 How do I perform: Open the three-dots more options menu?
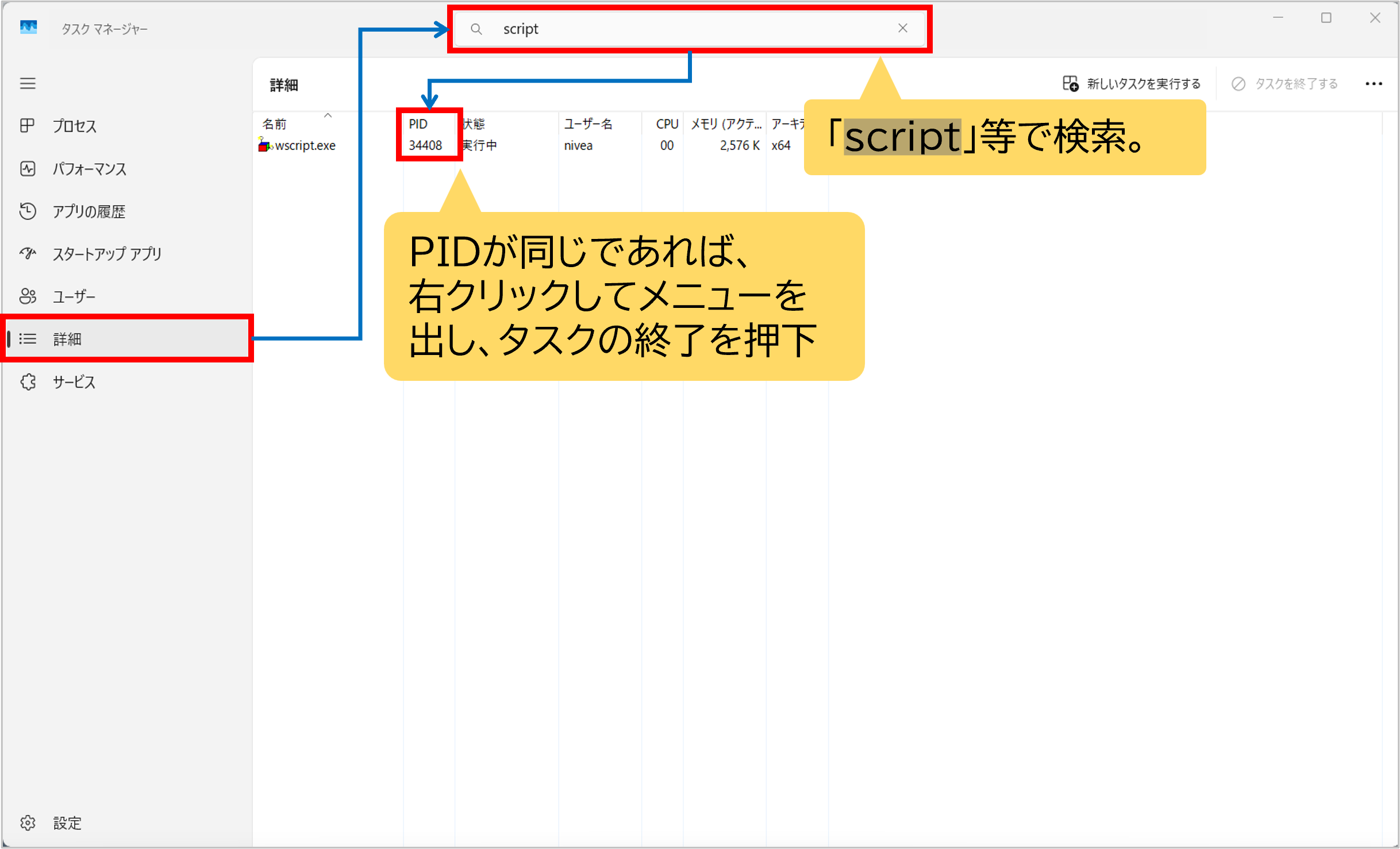click(x=1374, y=84)
